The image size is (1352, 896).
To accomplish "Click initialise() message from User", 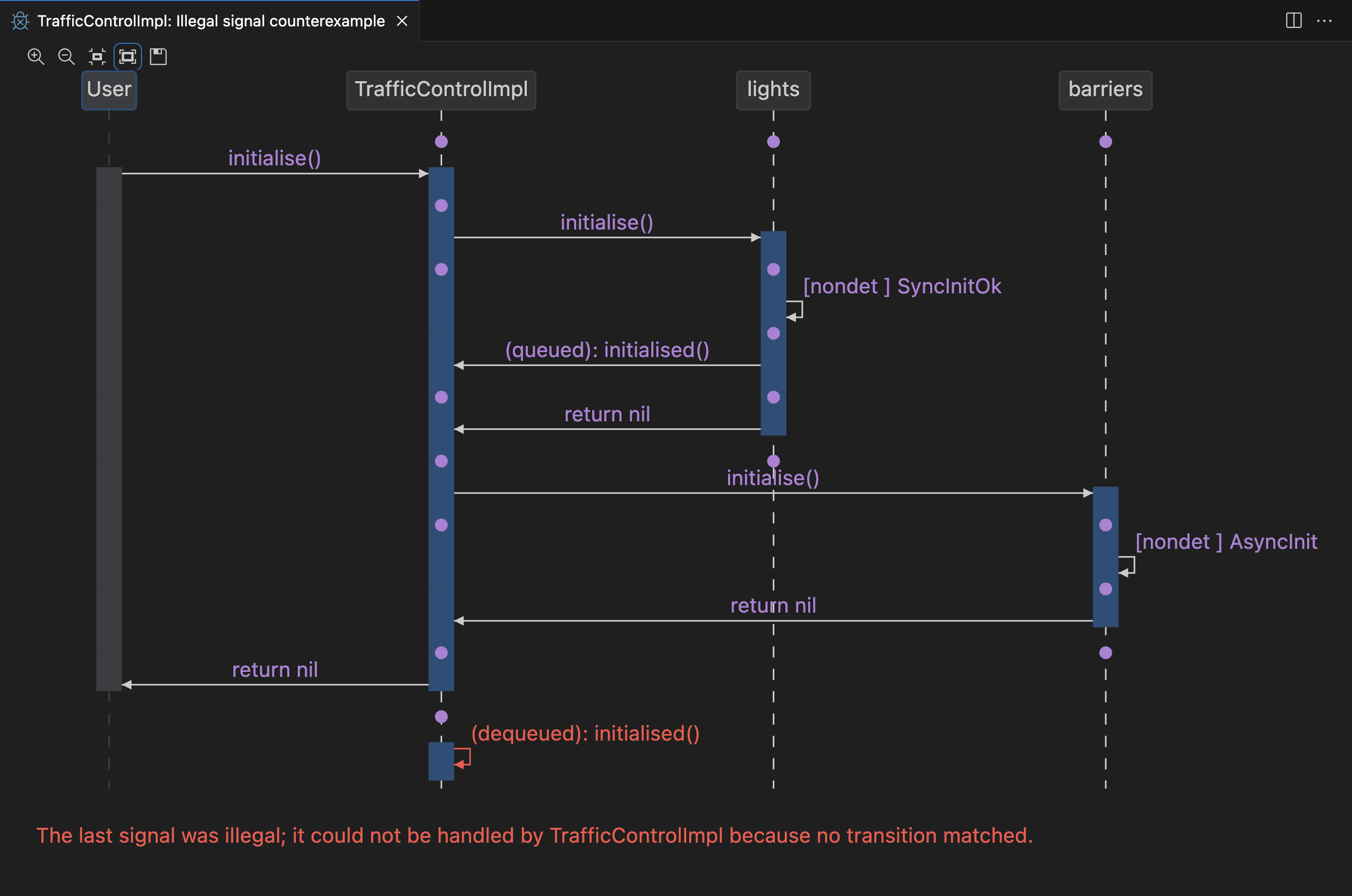I will (275, 158).
